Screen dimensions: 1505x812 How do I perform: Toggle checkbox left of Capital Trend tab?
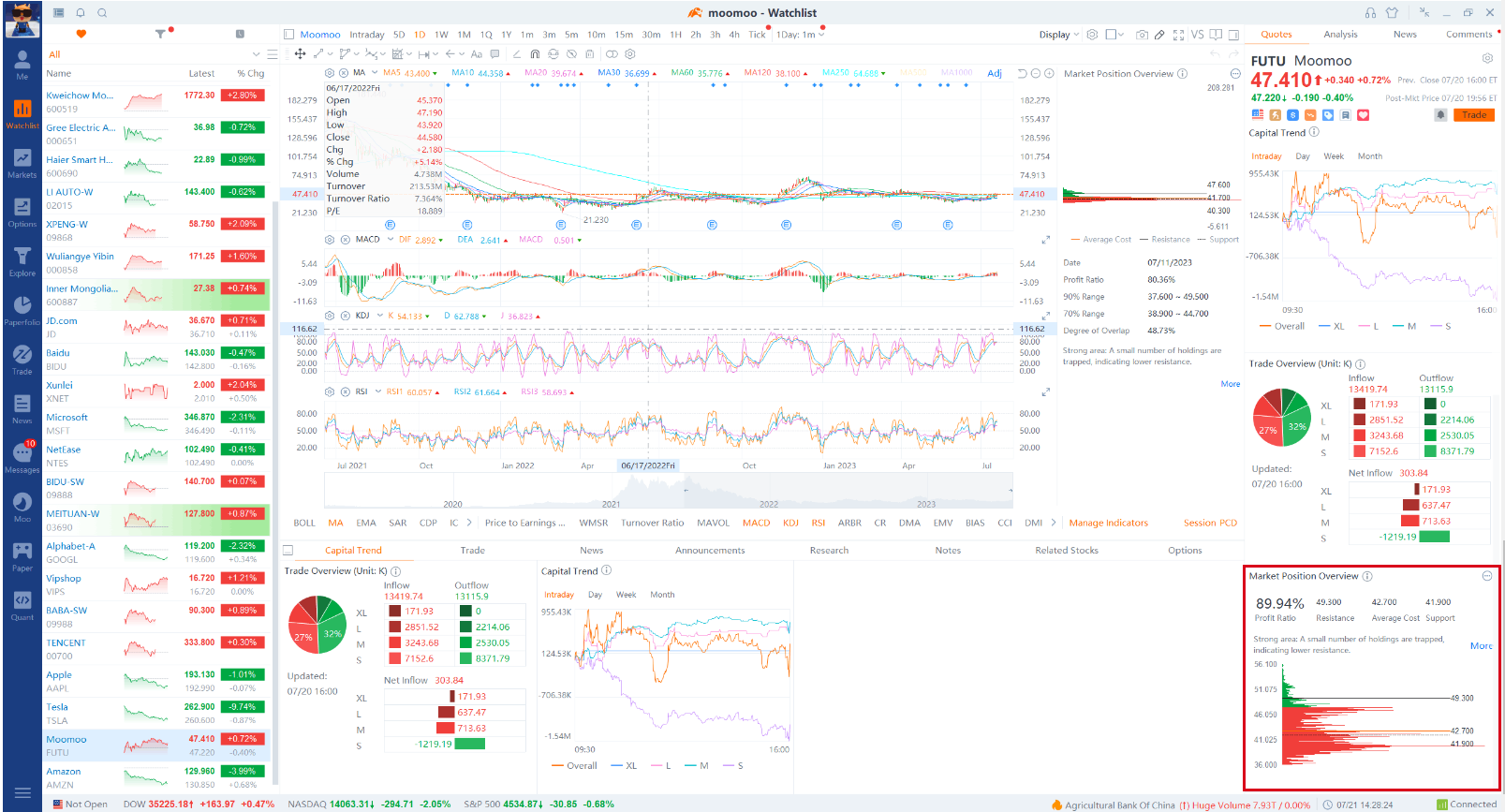(288, 551)
